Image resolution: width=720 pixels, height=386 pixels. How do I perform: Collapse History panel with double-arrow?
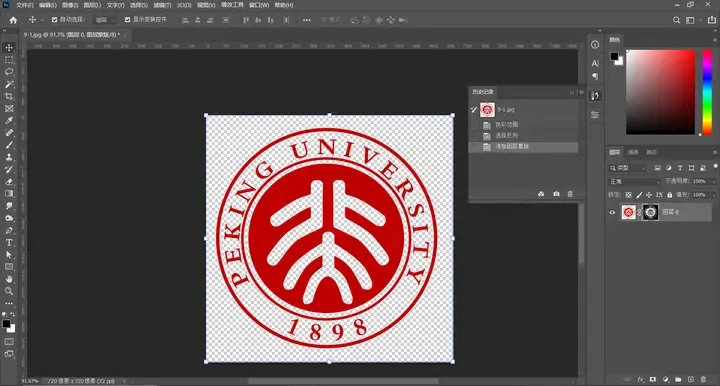572,92
